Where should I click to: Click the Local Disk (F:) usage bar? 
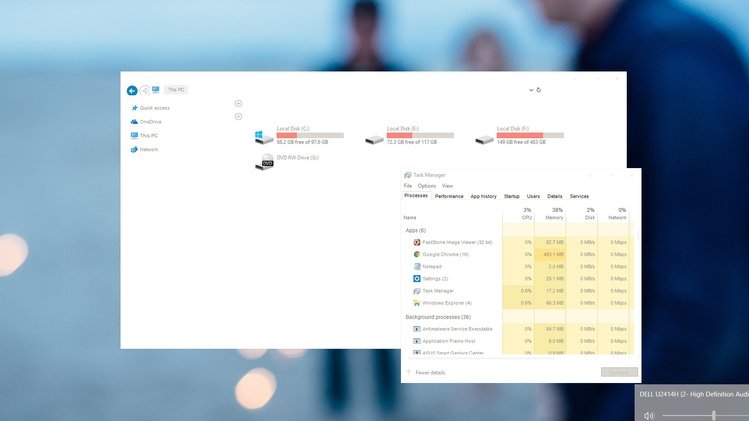pos(530,135)
